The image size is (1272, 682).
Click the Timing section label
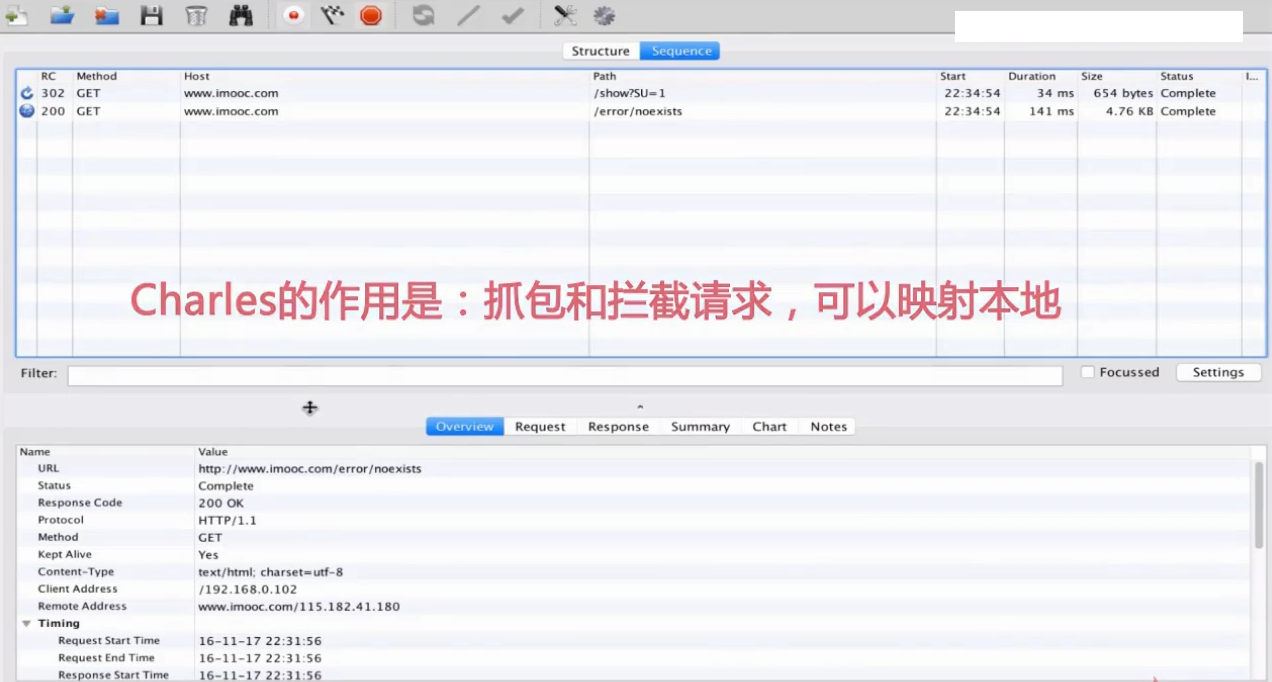(x=59, y=623)
